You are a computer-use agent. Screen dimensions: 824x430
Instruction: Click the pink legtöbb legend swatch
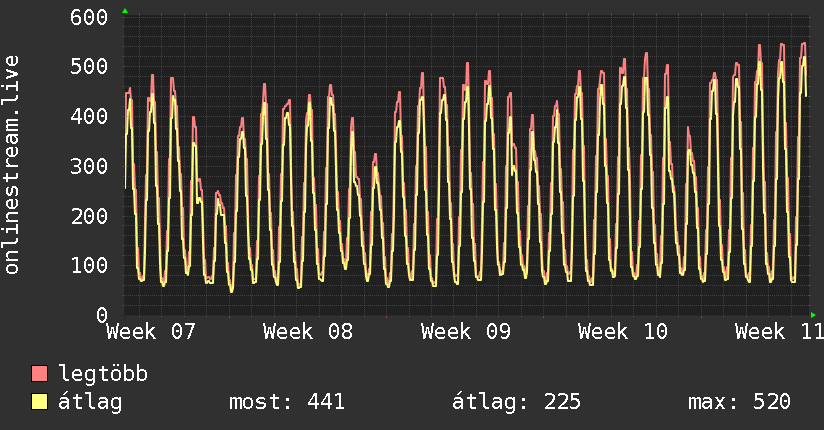(39, 374)
